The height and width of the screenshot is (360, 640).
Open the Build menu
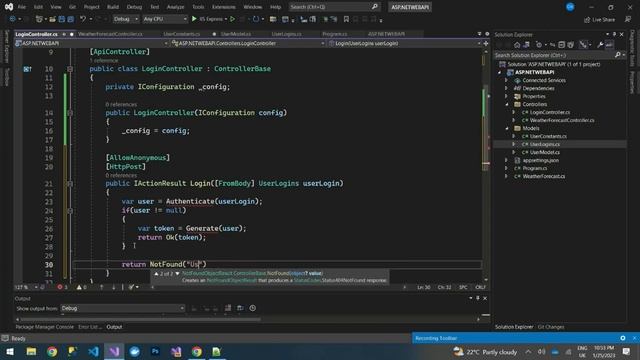(113, 7)
